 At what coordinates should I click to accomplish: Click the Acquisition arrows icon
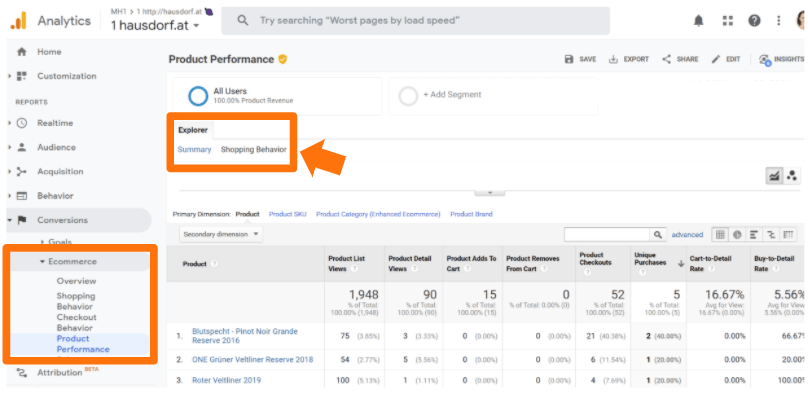(22, 172)
